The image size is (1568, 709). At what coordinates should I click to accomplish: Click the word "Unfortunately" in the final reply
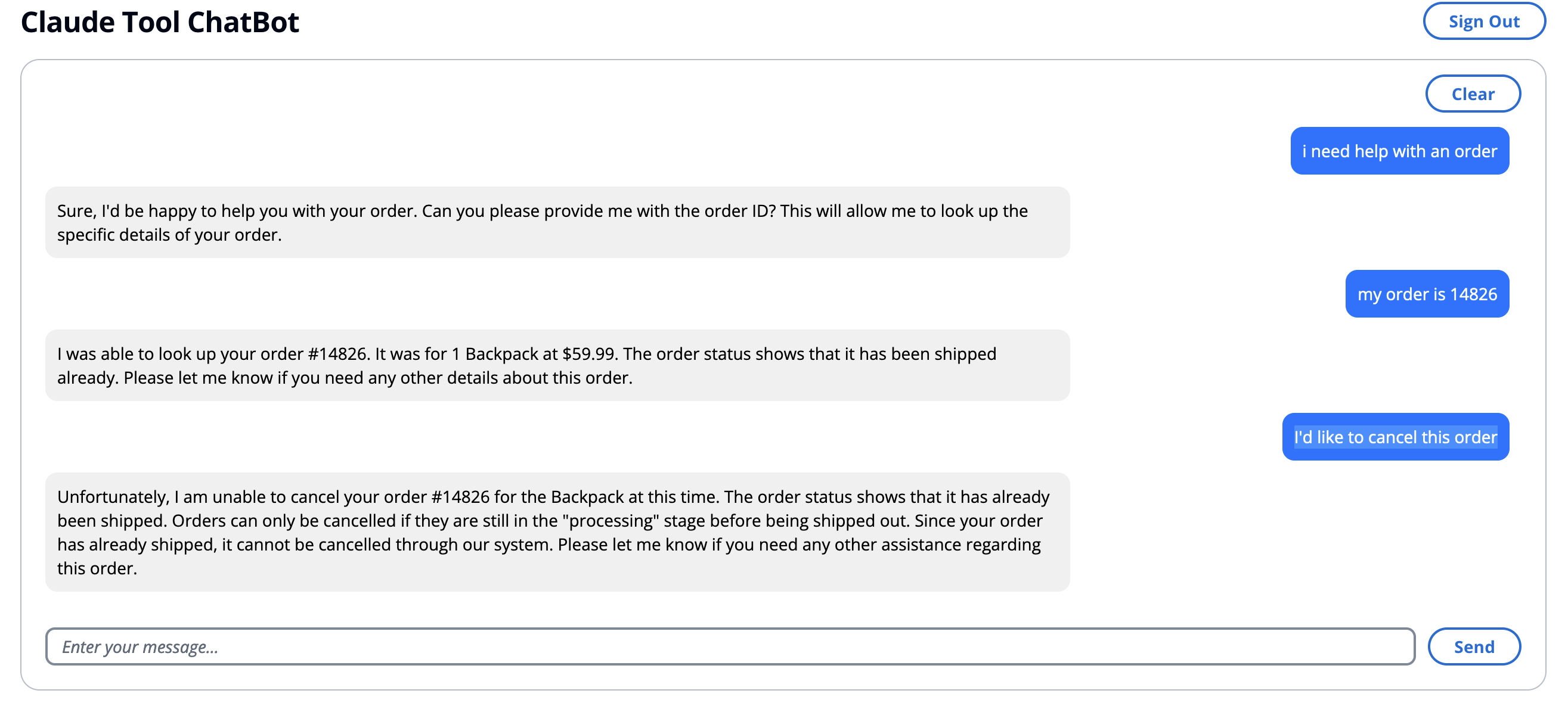pyautogui.click(x=113, y=497)
